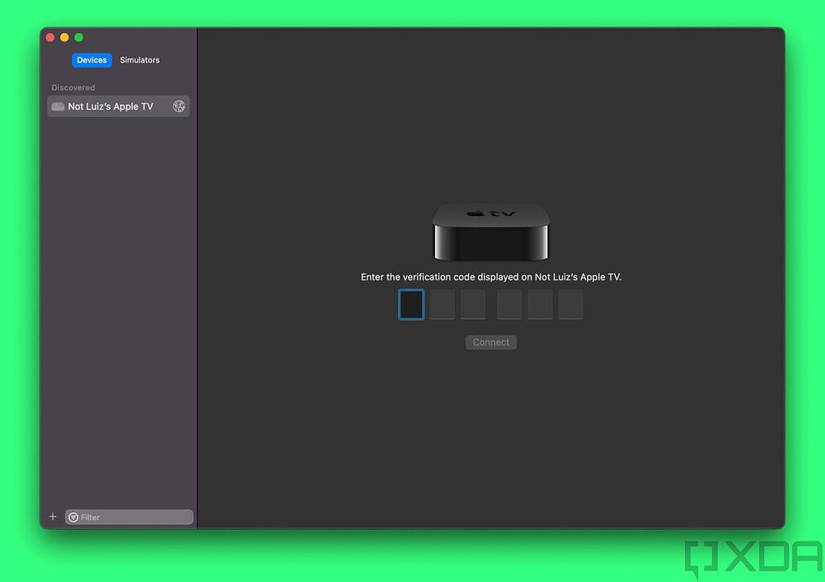Switch to the Devices tab

pos(92,60)
